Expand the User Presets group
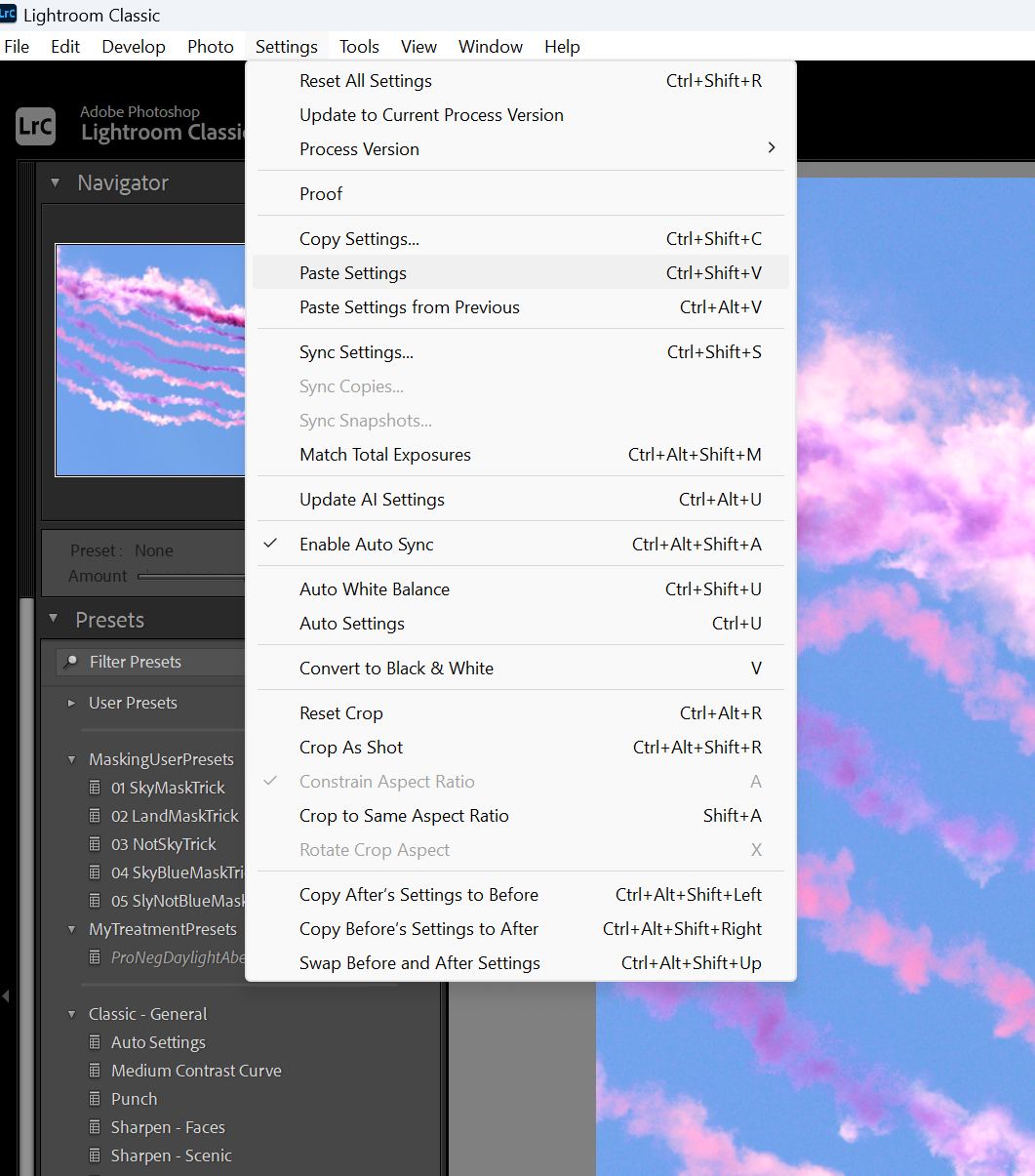The image size is (1035, 1176). [x=70, y=703]
